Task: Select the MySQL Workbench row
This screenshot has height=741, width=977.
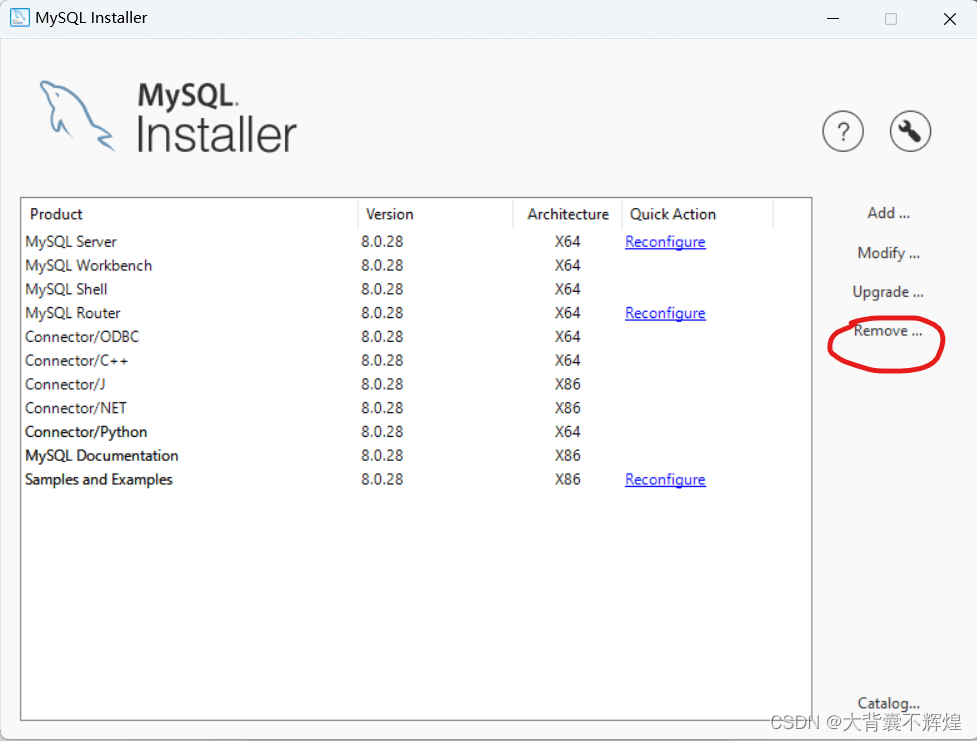Action: [x=89, y=266]
